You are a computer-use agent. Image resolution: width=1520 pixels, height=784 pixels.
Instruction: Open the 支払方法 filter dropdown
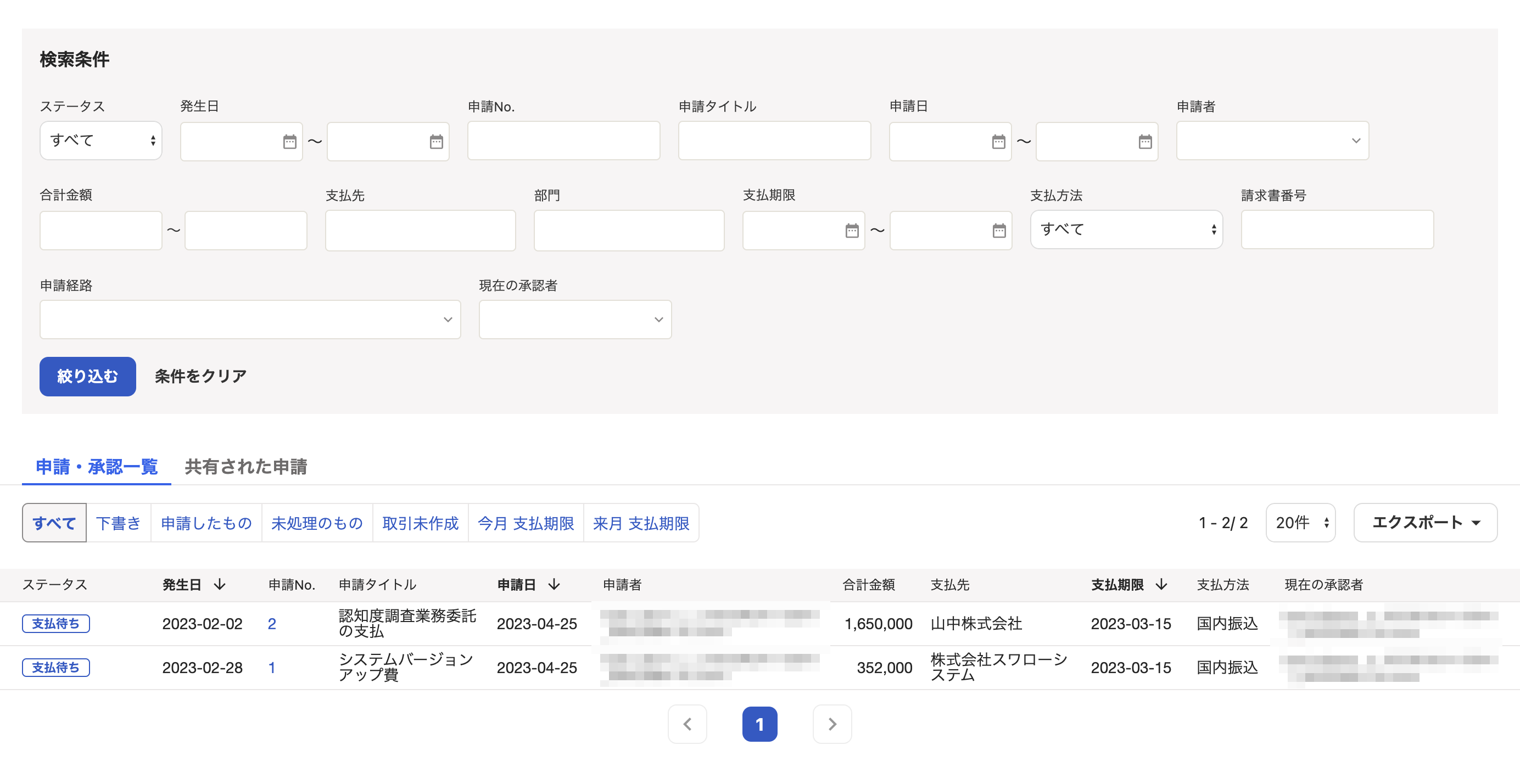pyautogui.click(x=1126, y=229)
